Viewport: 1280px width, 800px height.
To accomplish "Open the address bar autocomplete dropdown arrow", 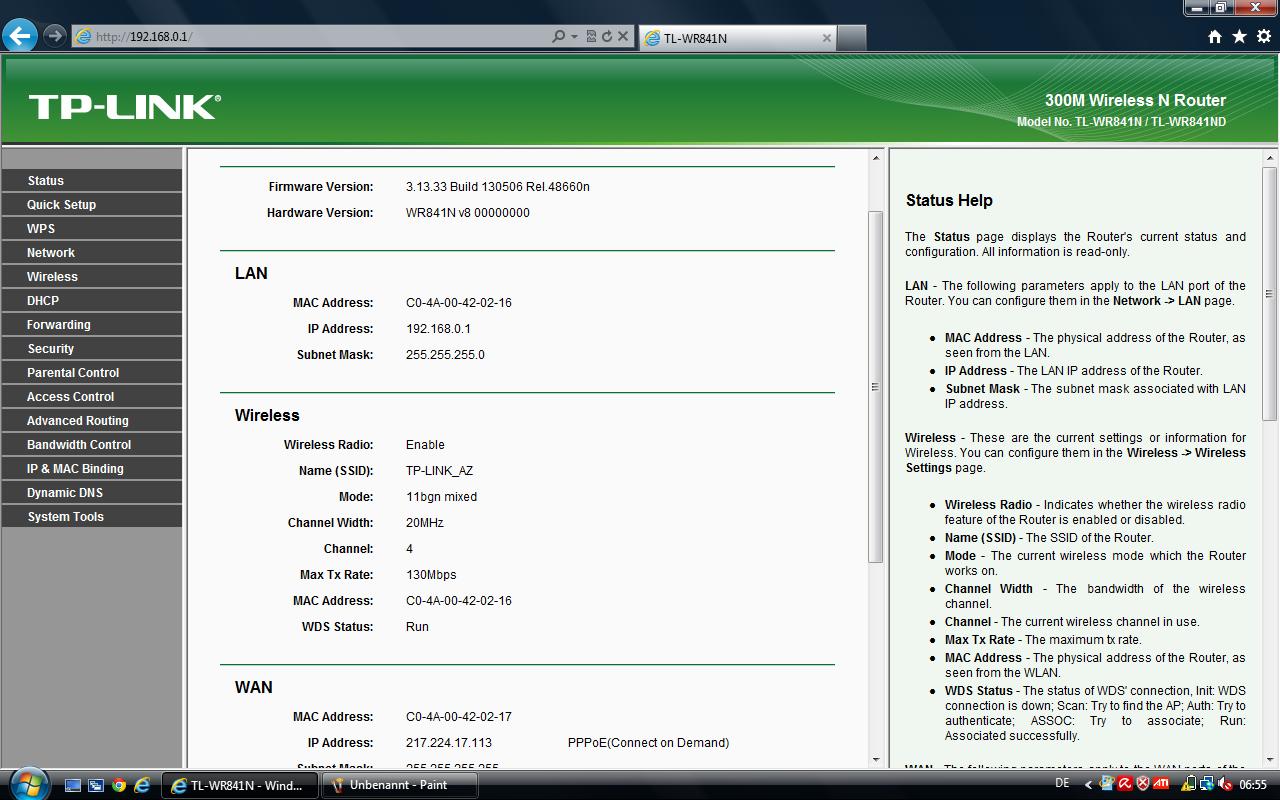I will pyautogui.click(x=574, y=37).
